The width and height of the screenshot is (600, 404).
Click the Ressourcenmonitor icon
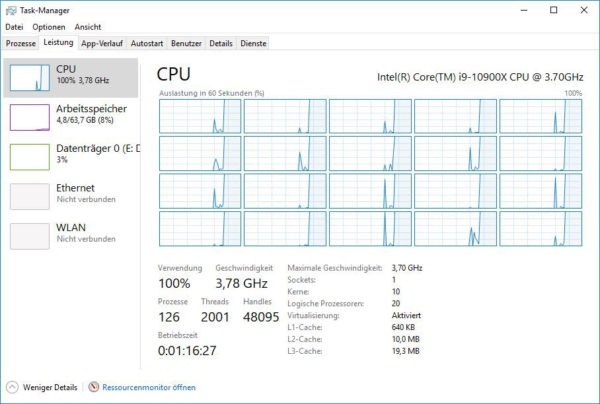94,387
